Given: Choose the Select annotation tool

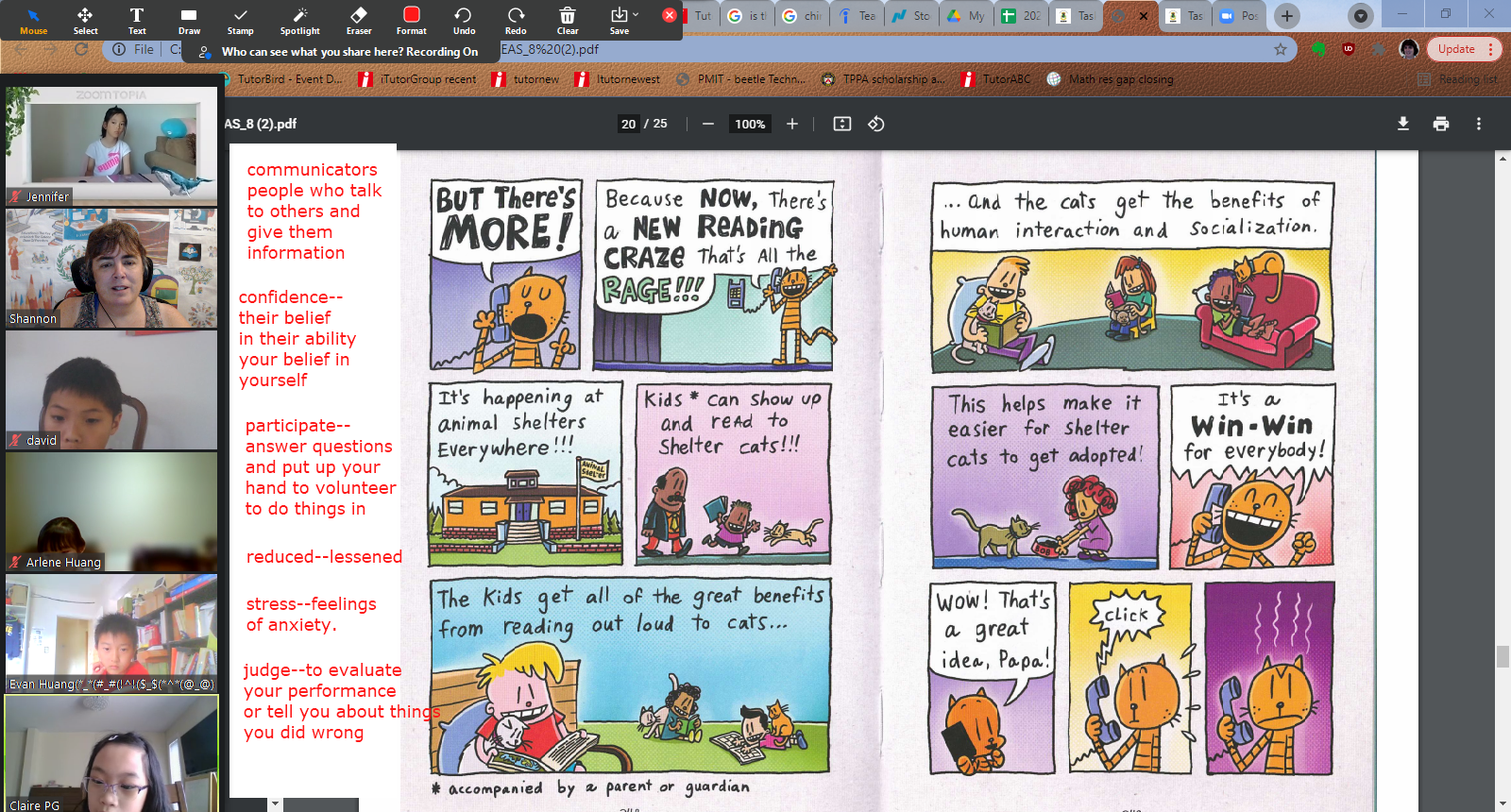Looking at the screenshot, I should tap(85, 20).
